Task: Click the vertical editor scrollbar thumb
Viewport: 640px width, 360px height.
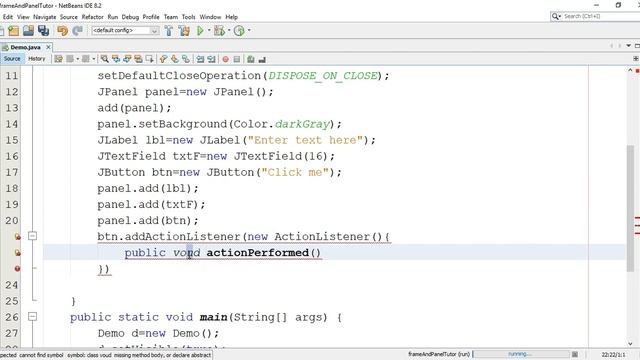Action: click(x=631, y=208)
